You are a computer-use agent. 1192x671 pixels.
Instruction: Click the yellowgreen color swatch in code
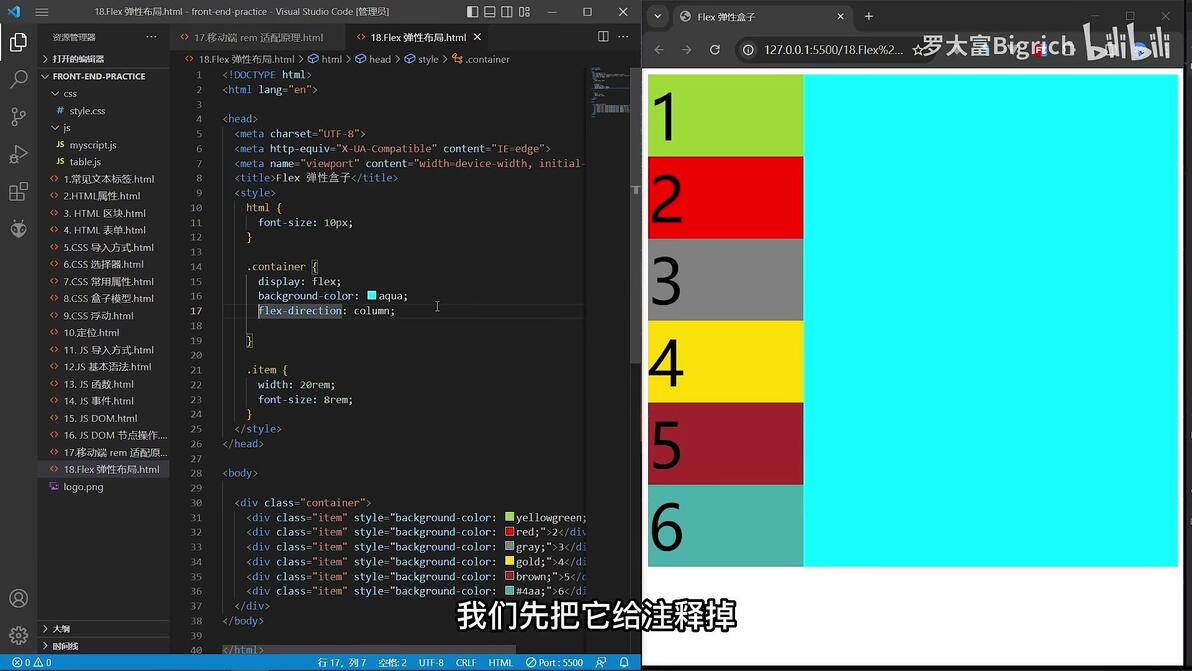point(509,517)
